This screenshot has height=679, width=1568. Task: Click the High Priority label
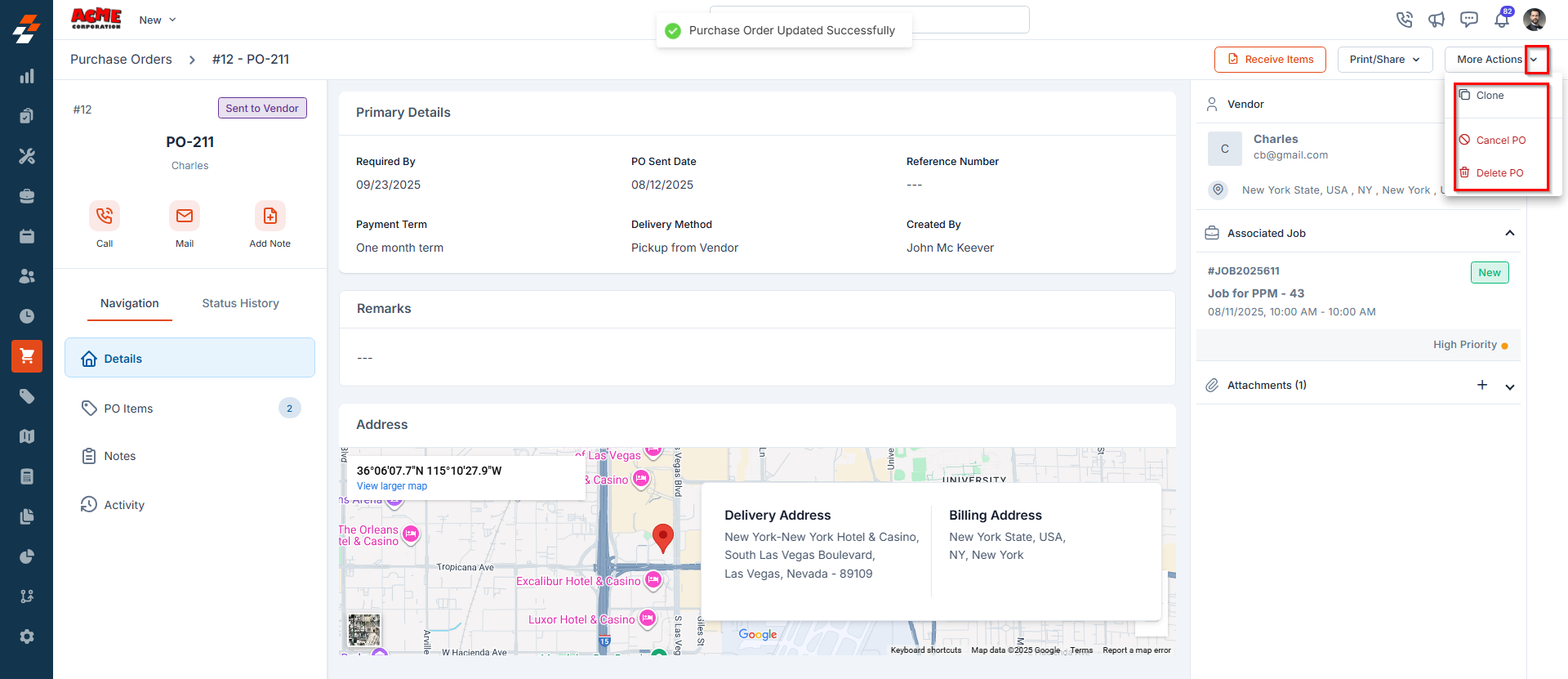coord(1465,345)
